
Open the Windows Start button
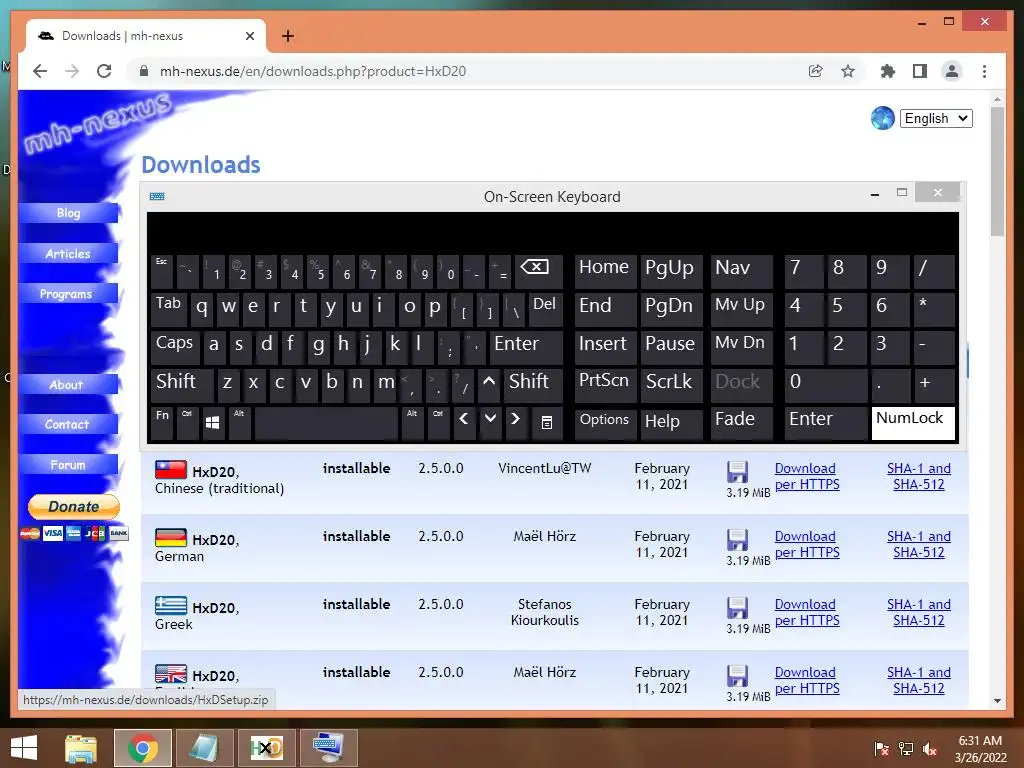(x=24, y=748)
